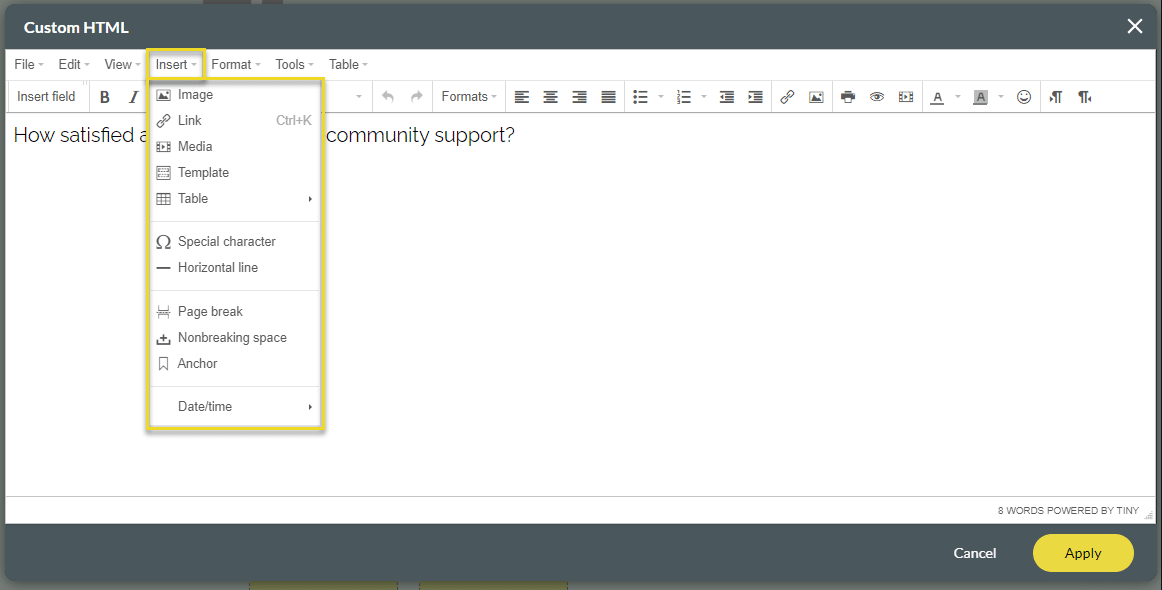The height and width of the screenshot is (590, 1162).
Task: Open the Tools menu
Action: (290, 64)
